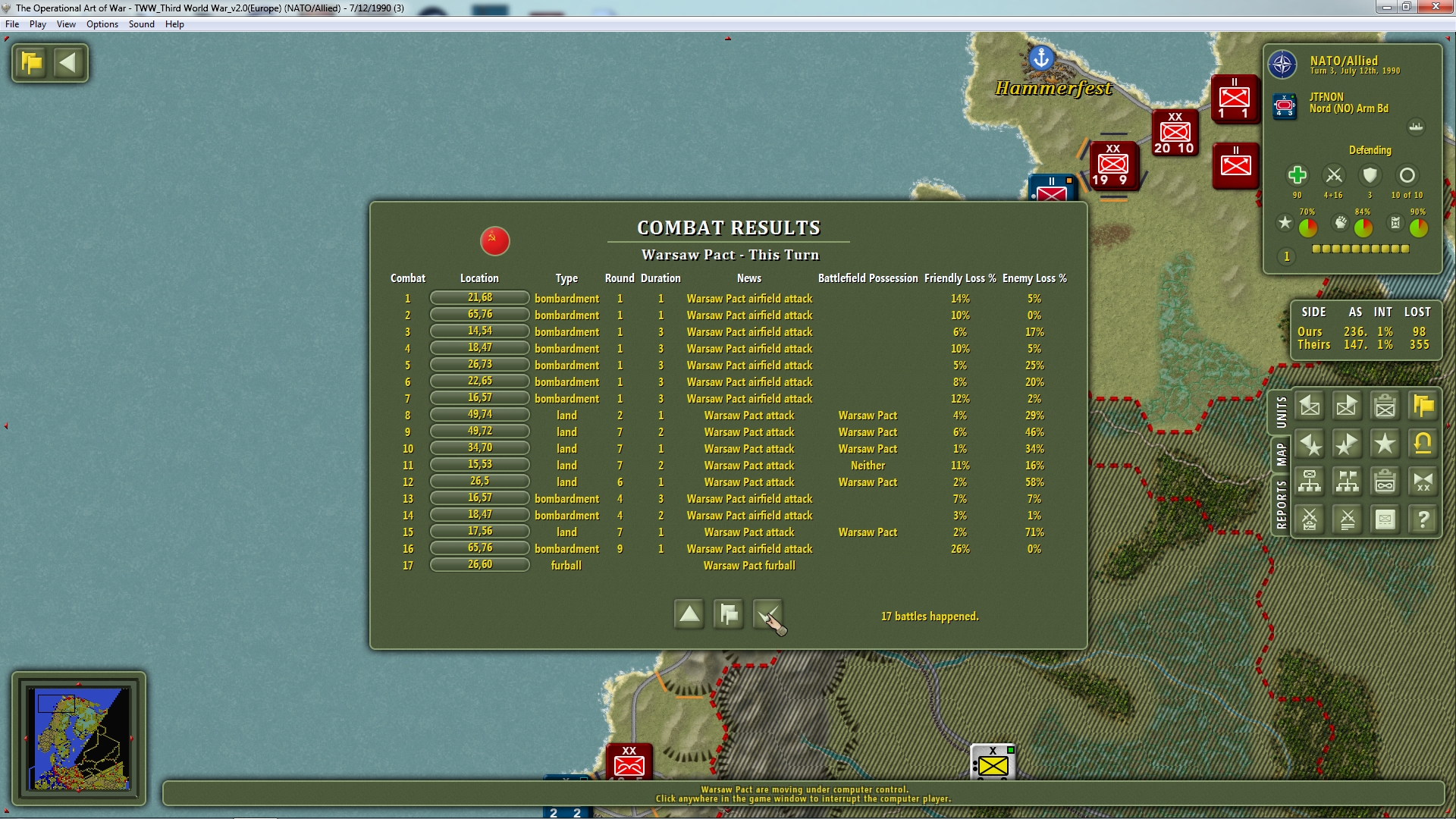Click the '17 battles happened.' text
The width and height of the screenshot is (1456, 819).
(x=930, y=617)
